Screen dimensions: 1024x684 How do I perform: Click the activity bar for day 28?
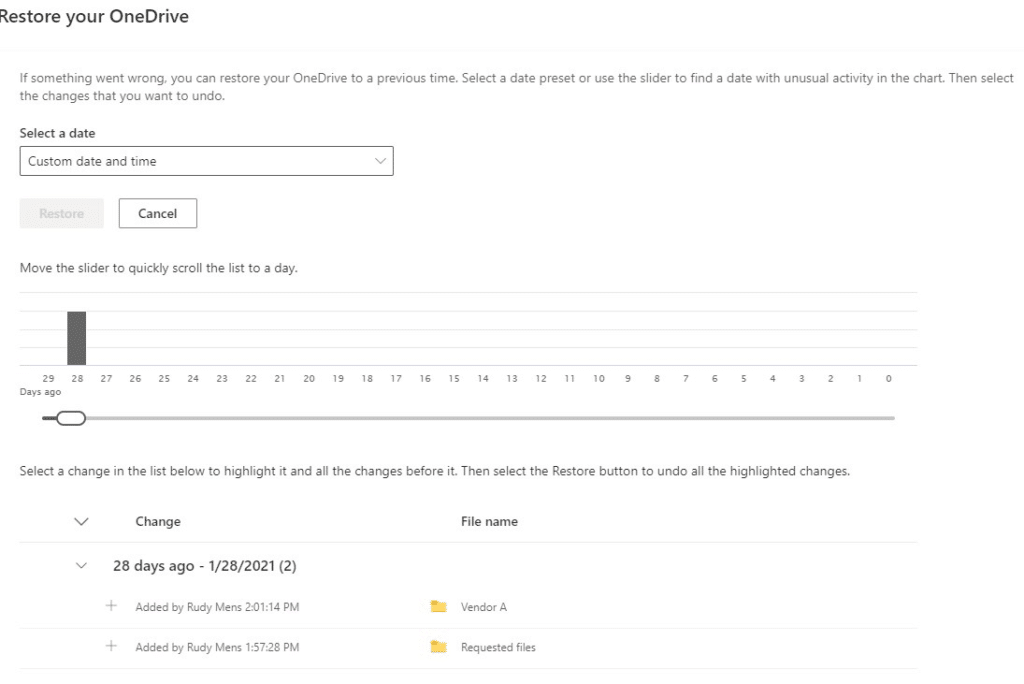tap(76, 338)
